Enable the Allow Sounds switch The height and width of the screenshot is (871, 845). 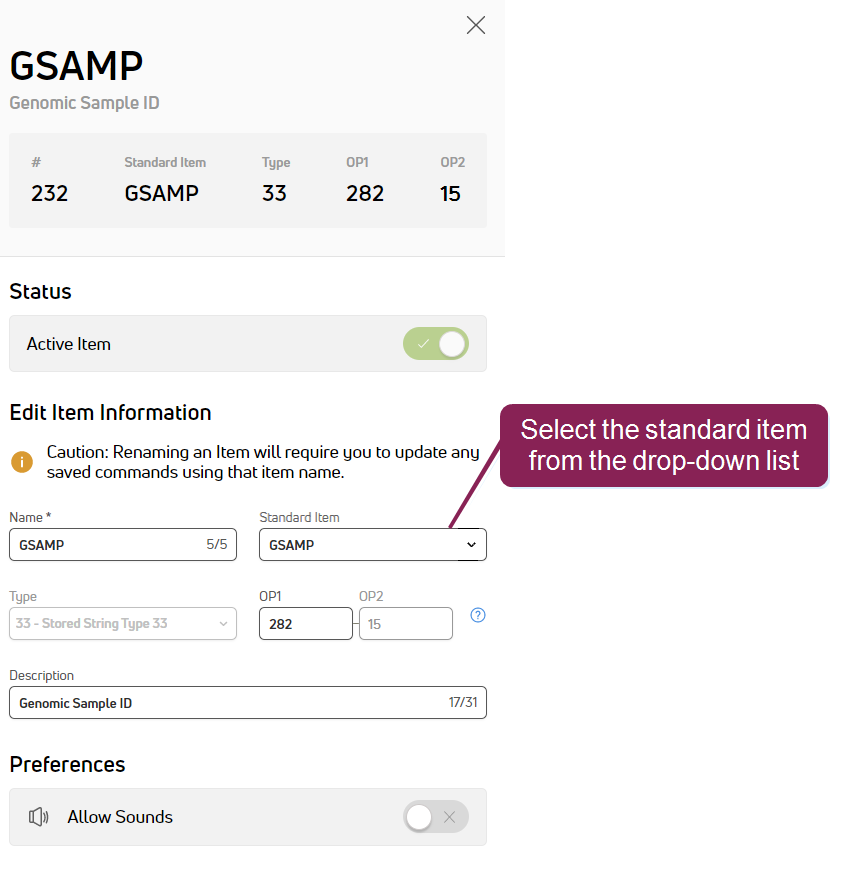436,817
